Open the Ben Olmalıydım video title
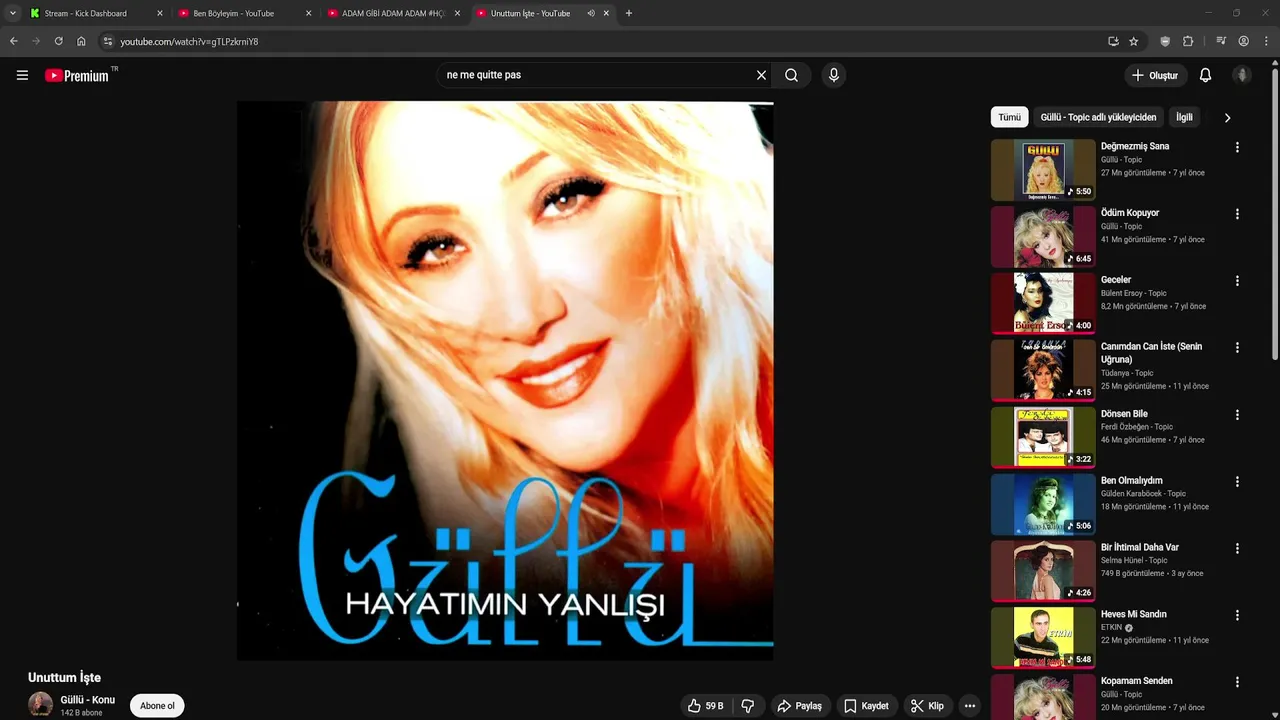This screenshot has width=1280, height=720. pos(1132,481)
